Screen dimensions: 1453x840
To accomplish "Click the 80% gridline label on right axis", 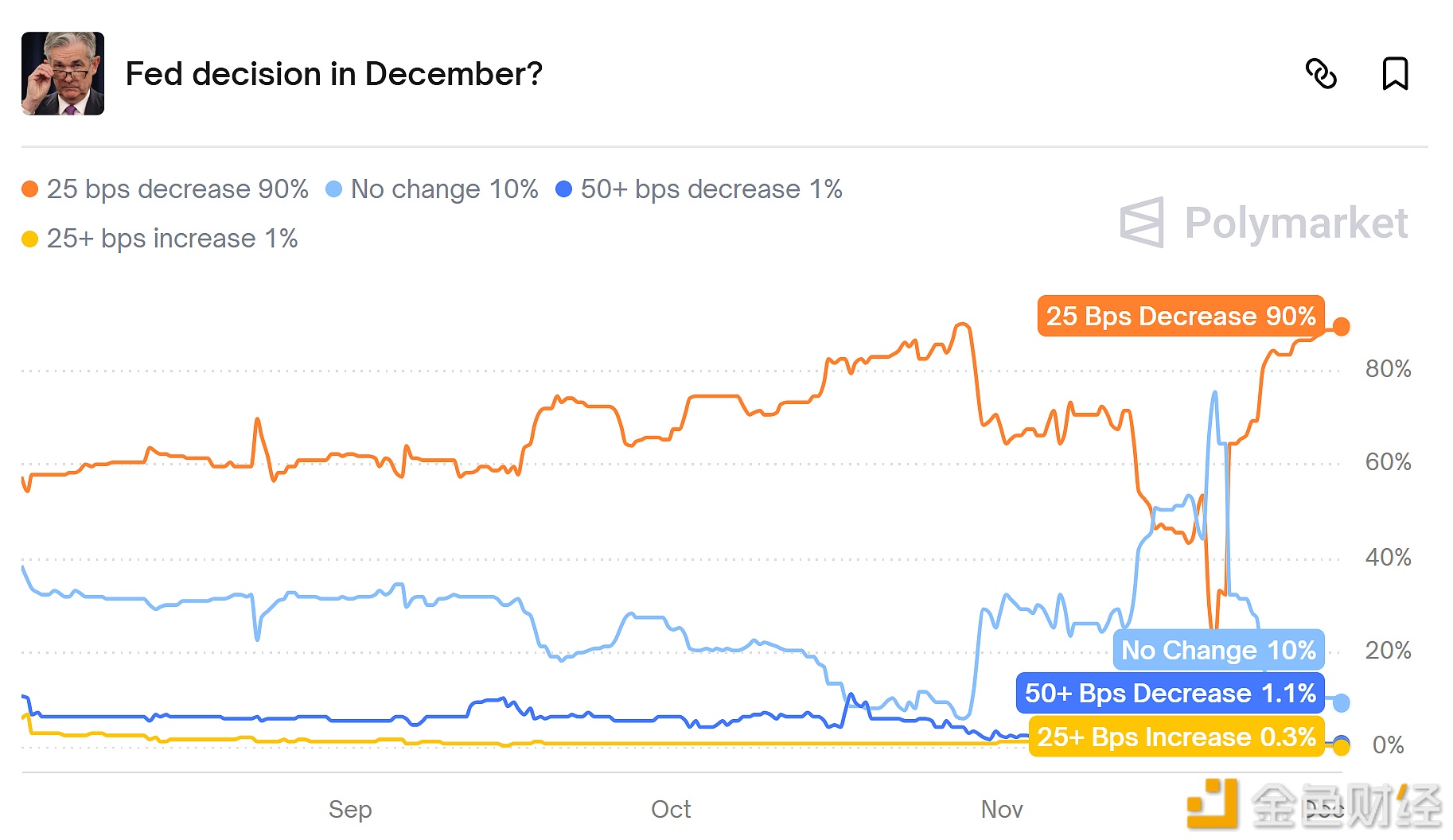I will (x=1389, y=368).
